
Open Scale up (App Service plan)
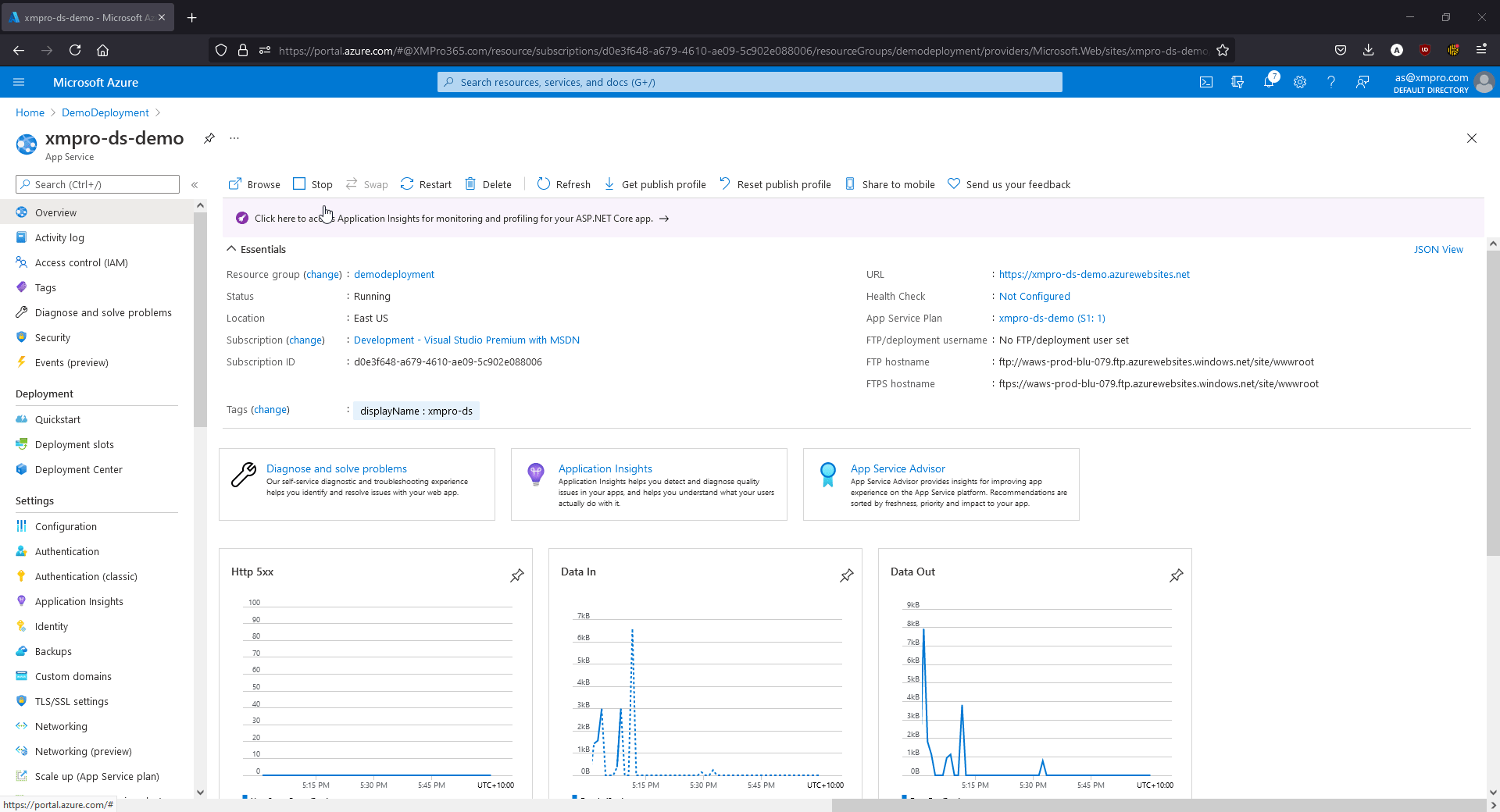click(97, 776)
